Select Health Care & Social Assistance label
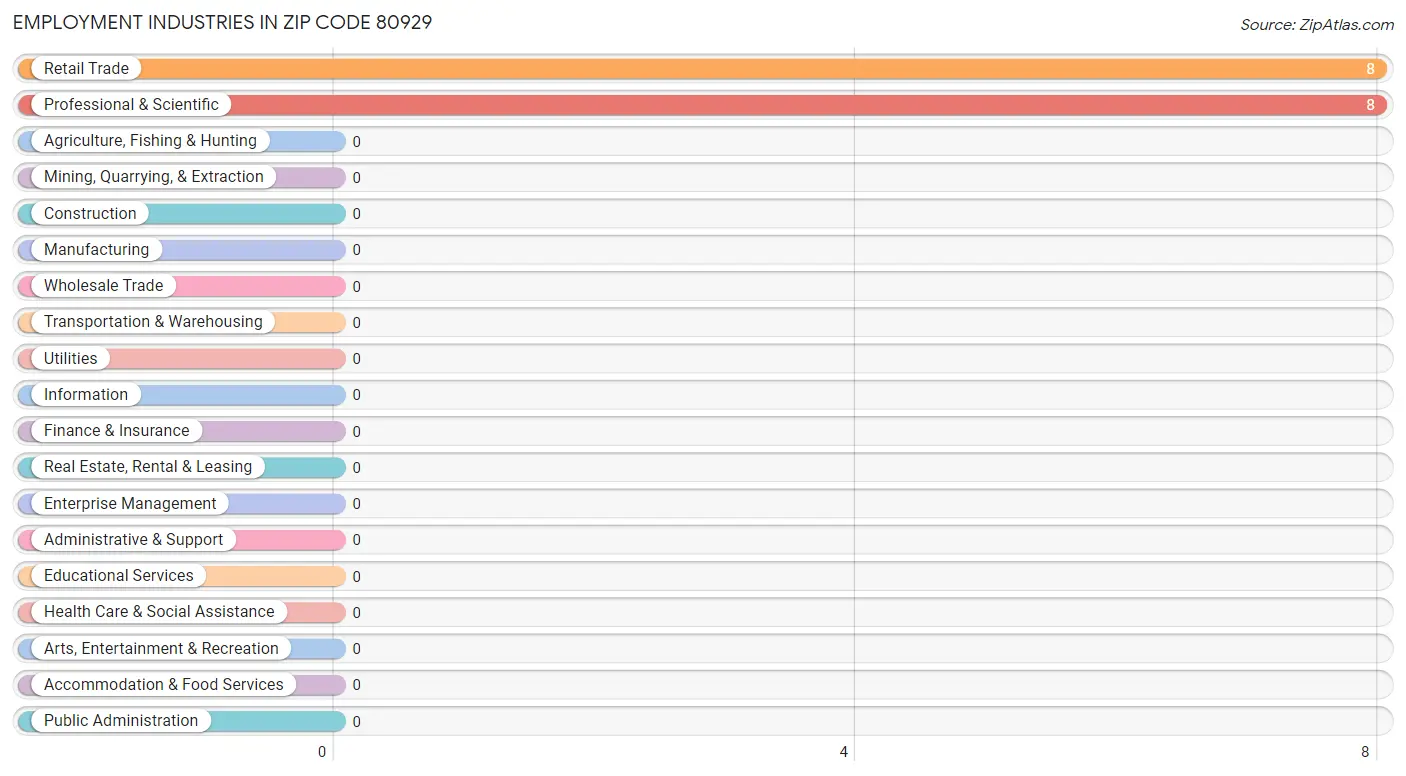 [159, 612]
